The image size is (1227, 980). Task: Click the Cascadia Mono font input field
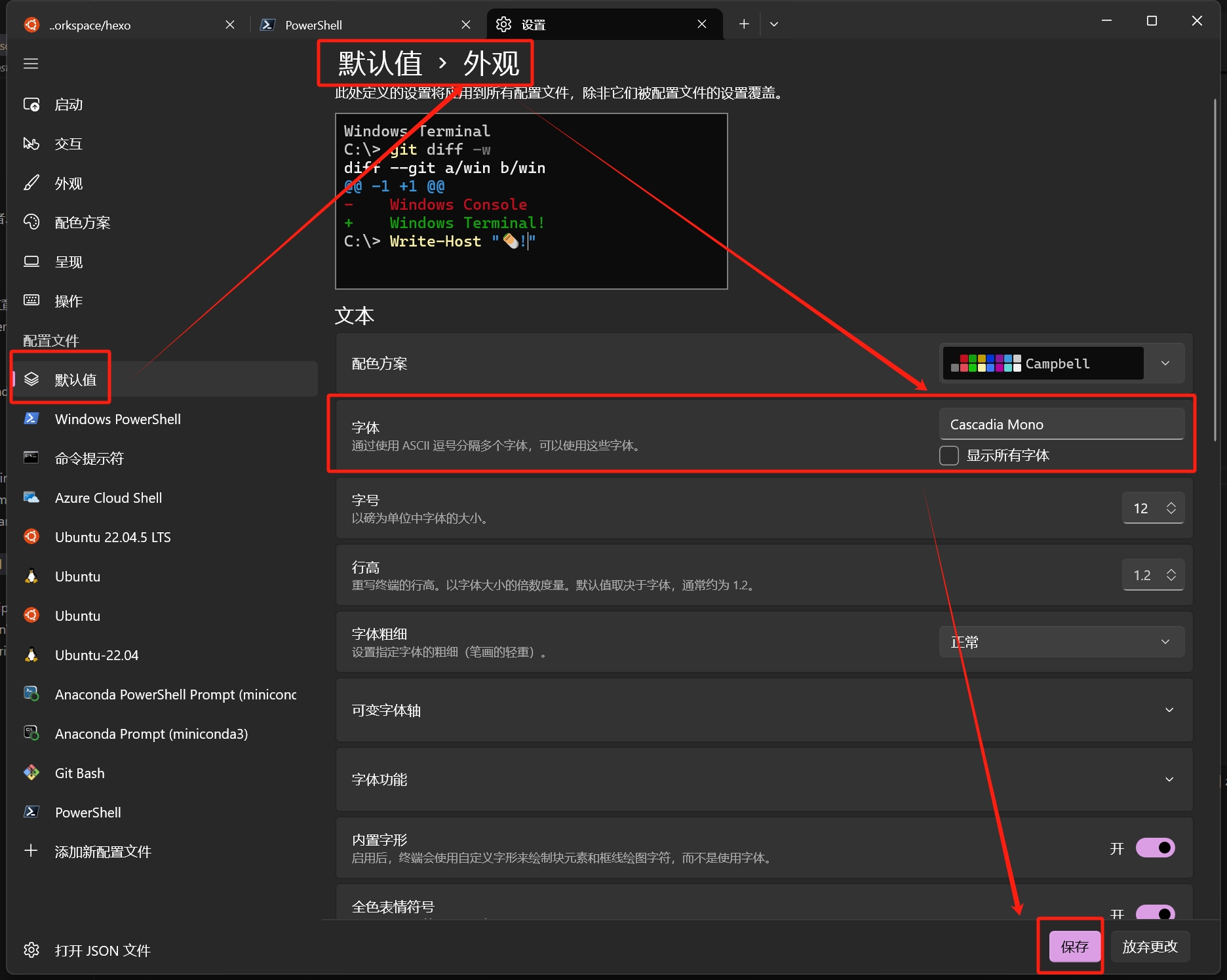[1061, 425]
